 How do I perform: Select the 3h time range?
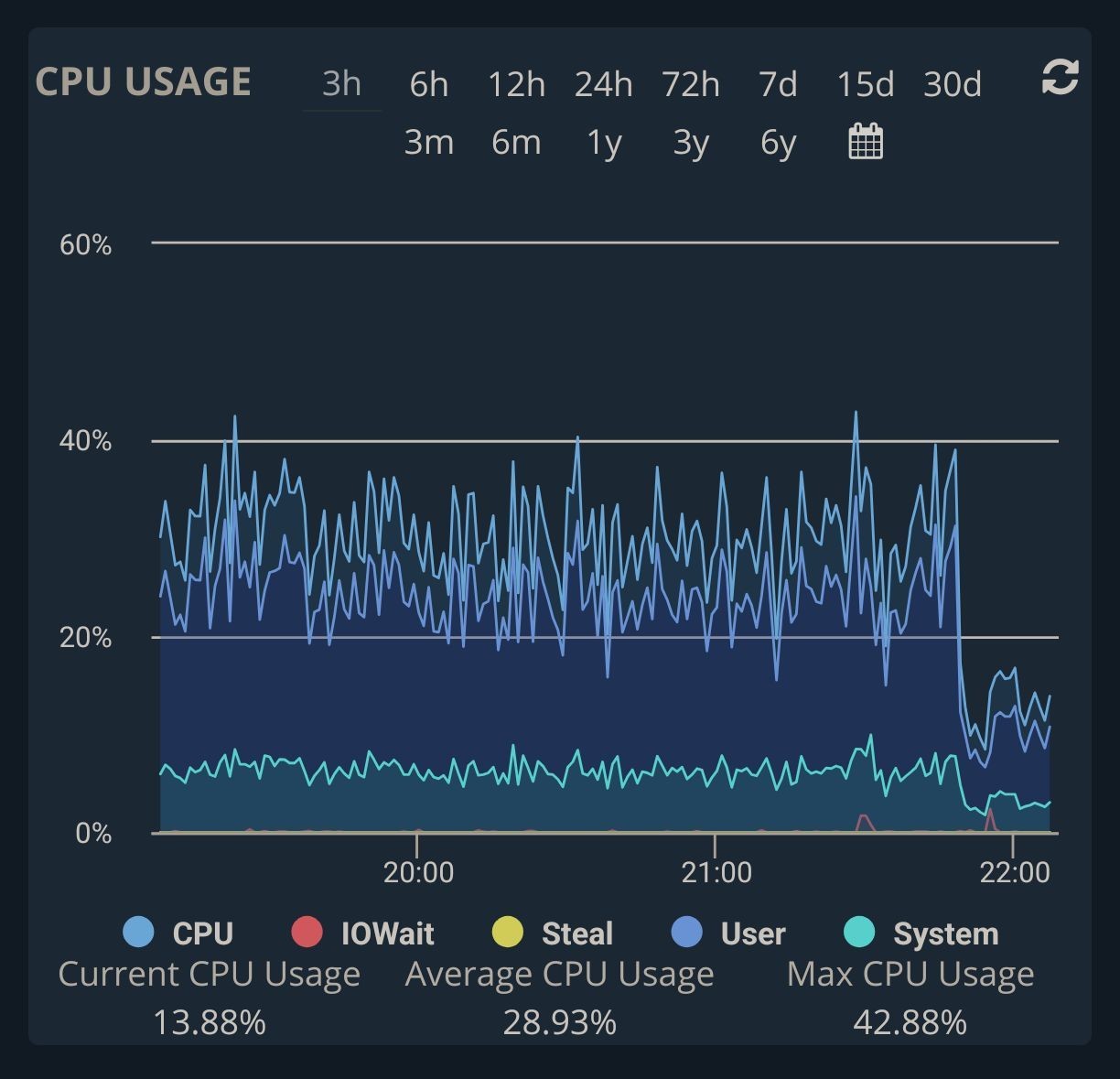[x=341, y=84]
